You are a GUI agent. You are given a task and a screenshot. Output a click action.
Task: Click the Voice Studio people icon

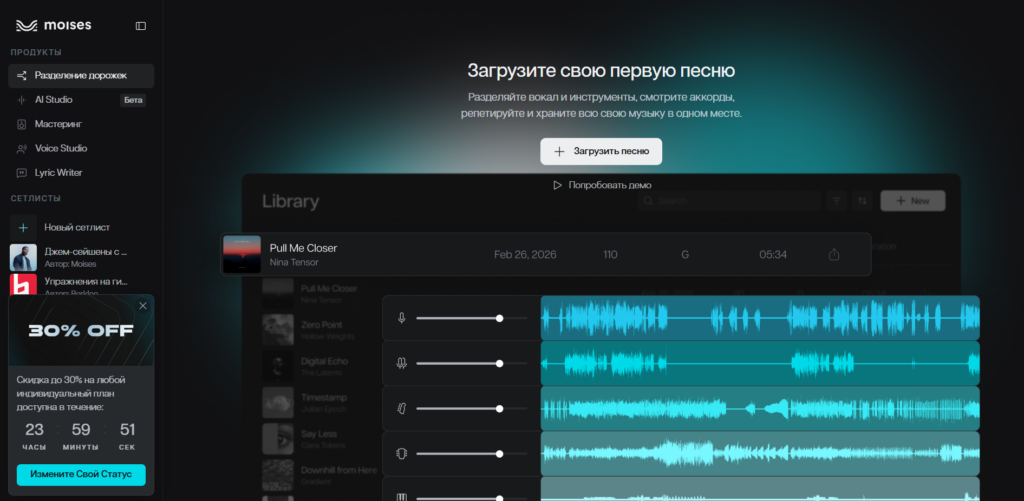(x=22, y=149)
